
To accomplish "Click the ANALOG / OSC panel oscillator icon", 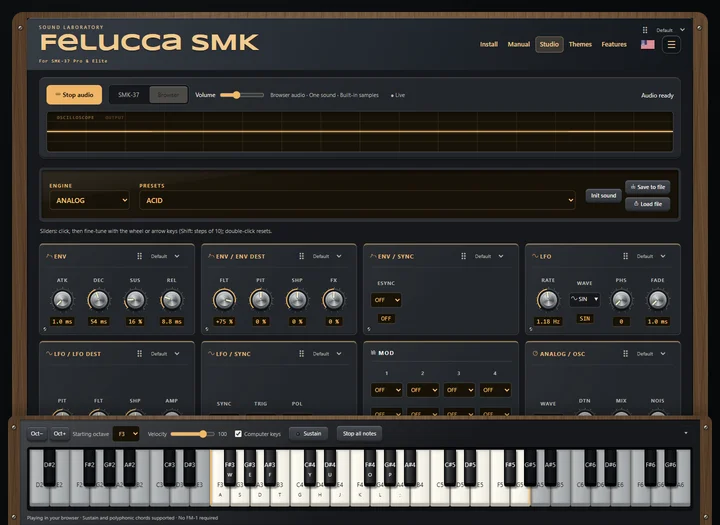I will (535, 354).
